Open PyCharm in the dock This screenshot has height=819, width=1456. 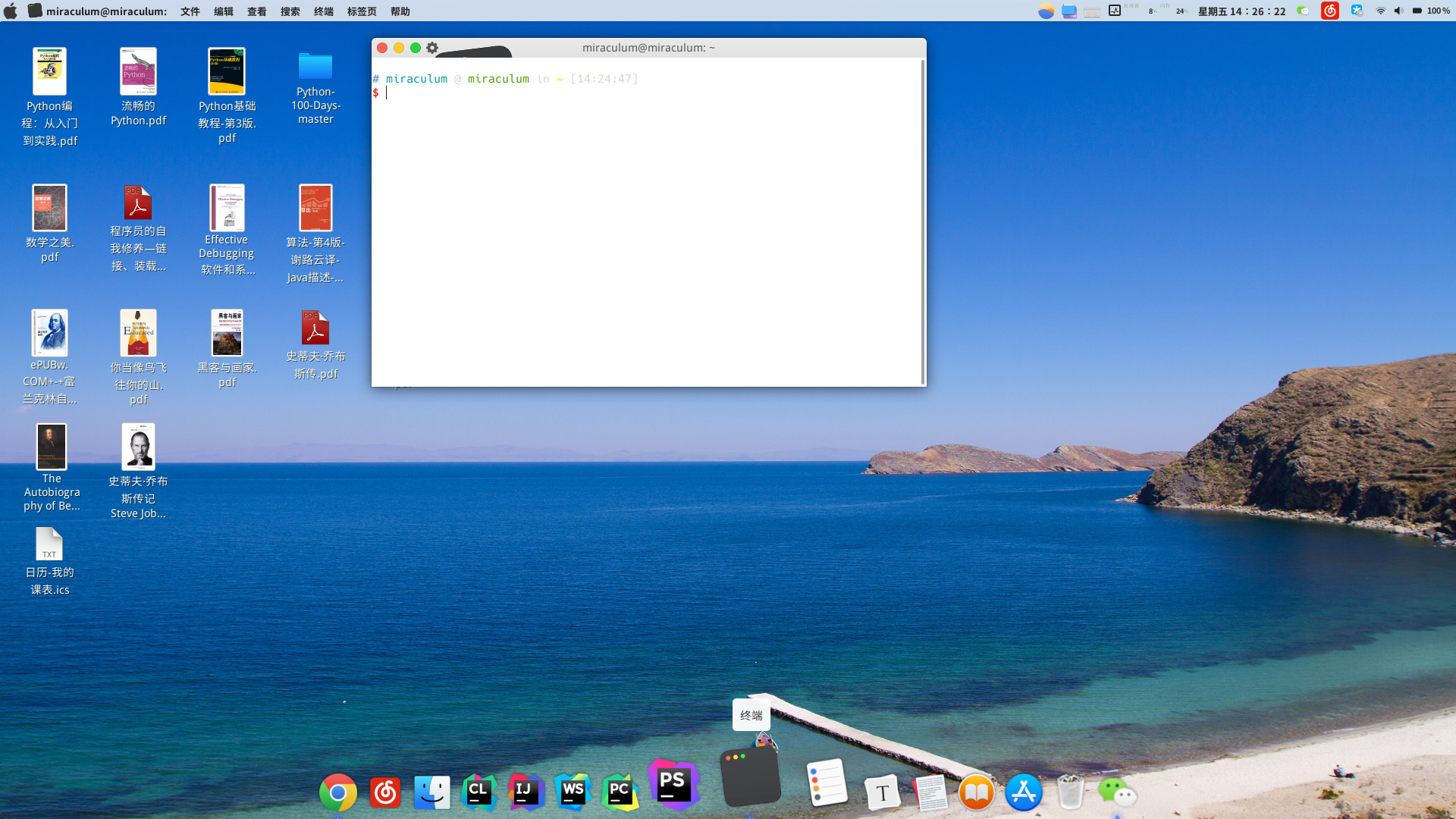tap(620, 792)
